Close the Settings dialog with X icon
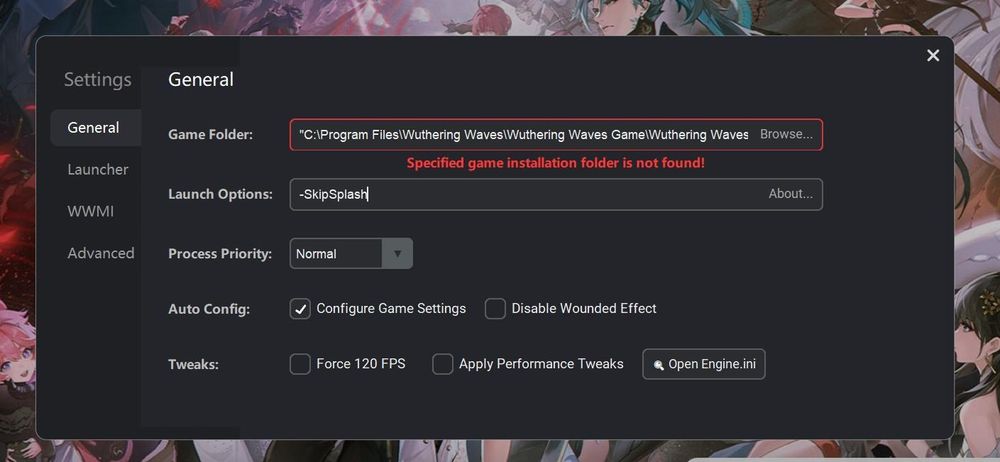This screenshot has width=1000, height=462. [x=933, y=56]
